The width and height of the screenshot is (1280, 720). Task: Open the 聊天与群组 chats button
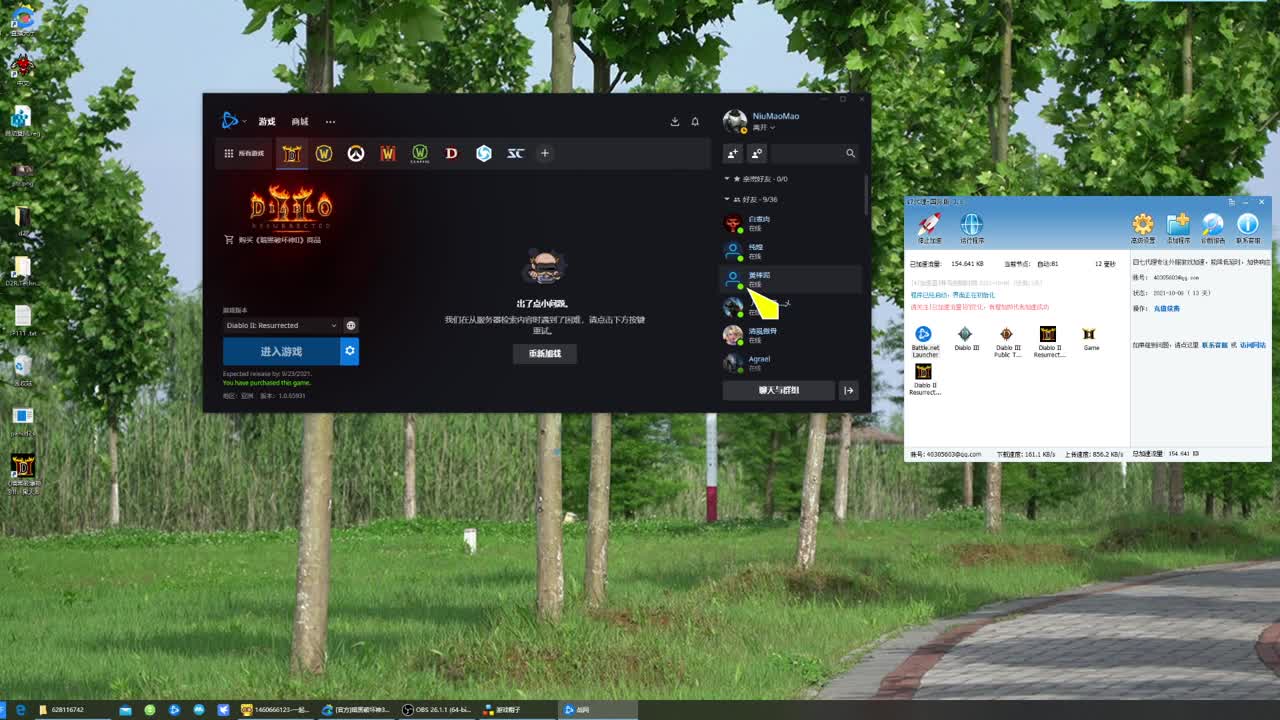click(x=779, y=390)
